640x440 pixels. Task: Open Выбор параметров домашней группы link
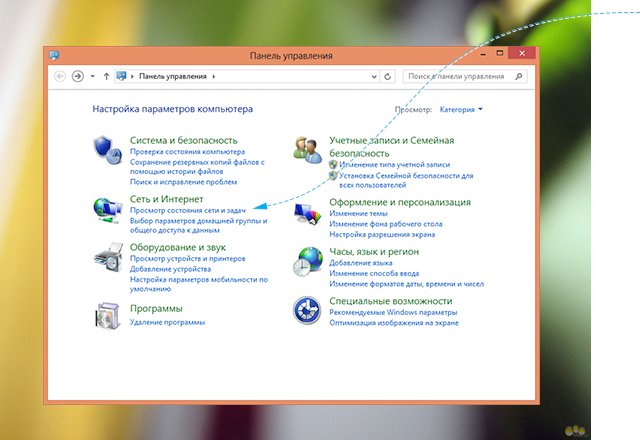pos(198,225)
